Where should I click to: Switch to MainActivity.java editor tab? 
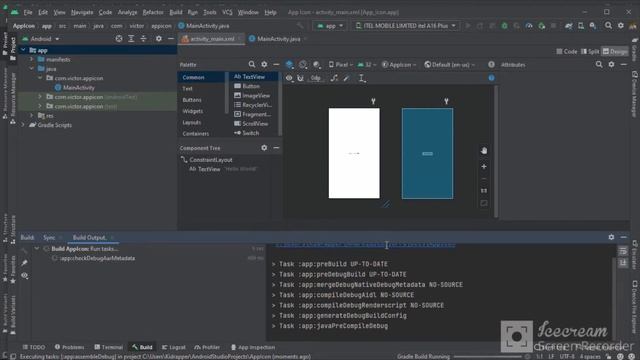[x=278, y=39]
